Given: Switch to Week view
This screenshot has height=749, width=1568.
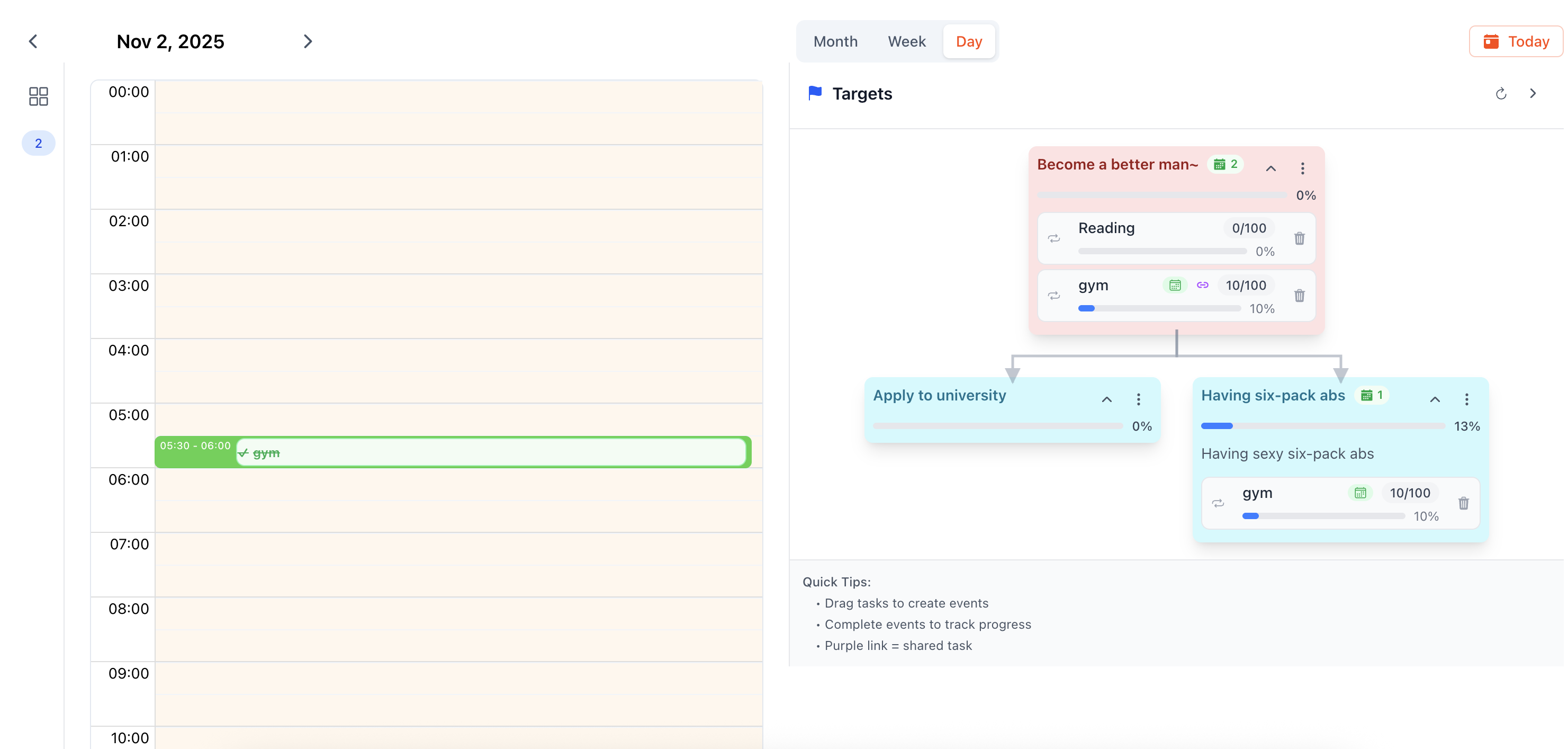Looking at the screenshot, I should coord(907,41).
